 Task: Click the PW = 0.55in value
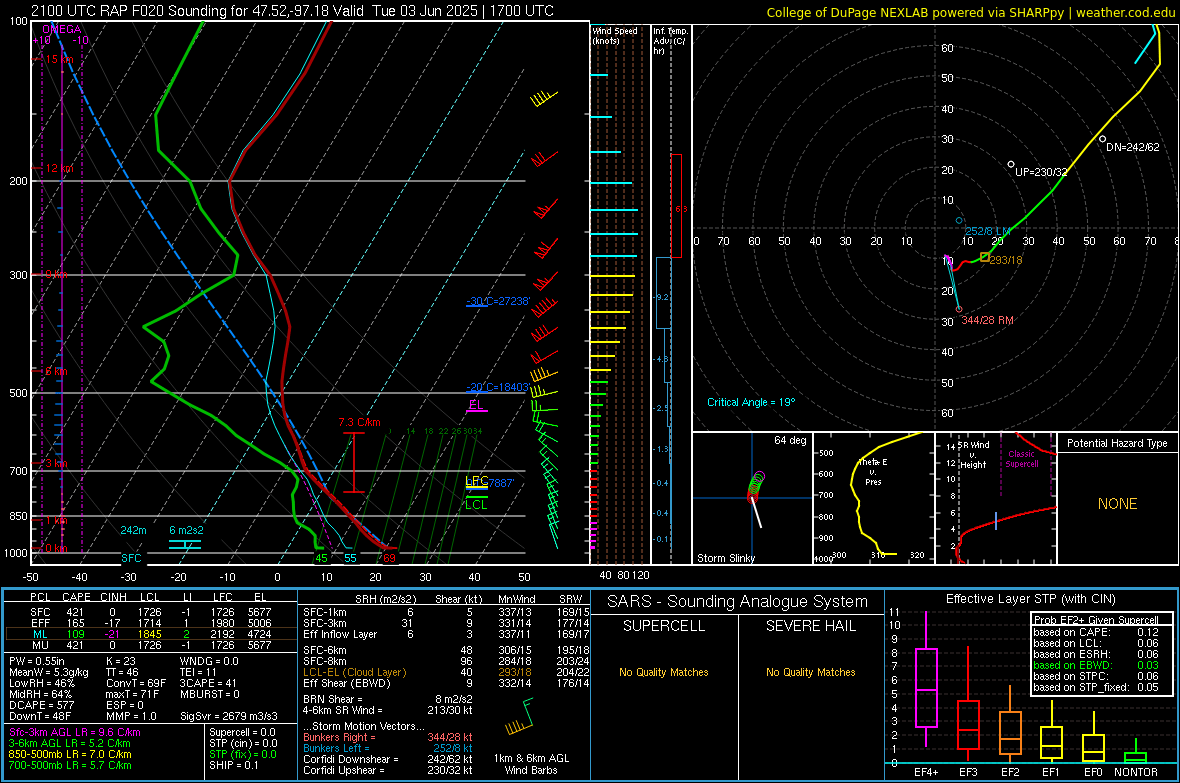coord(36,661)
